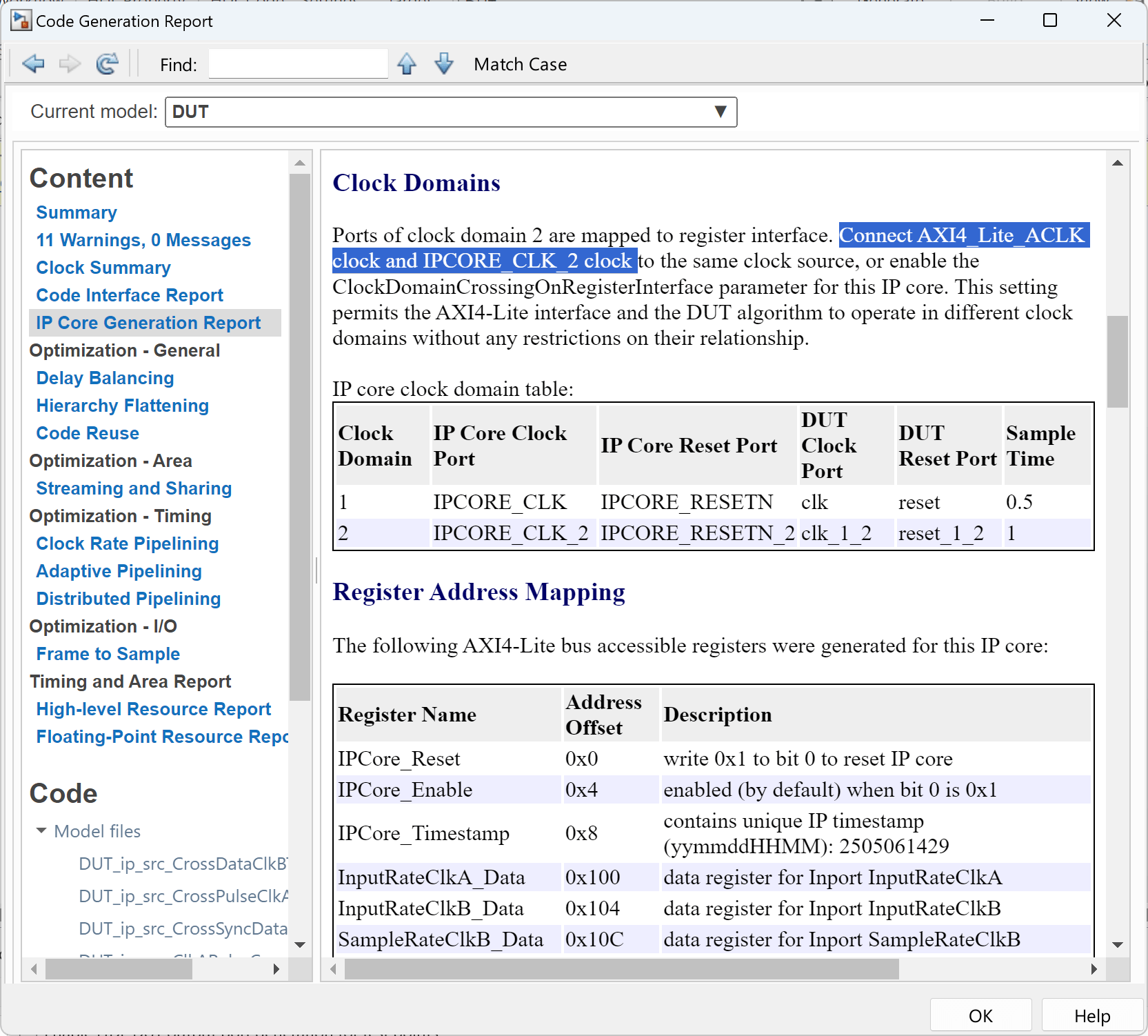Select the IP Core Generation Report entry
Screen dimensions: 1148x1036
pyautogui.click(x=148, y=323)
